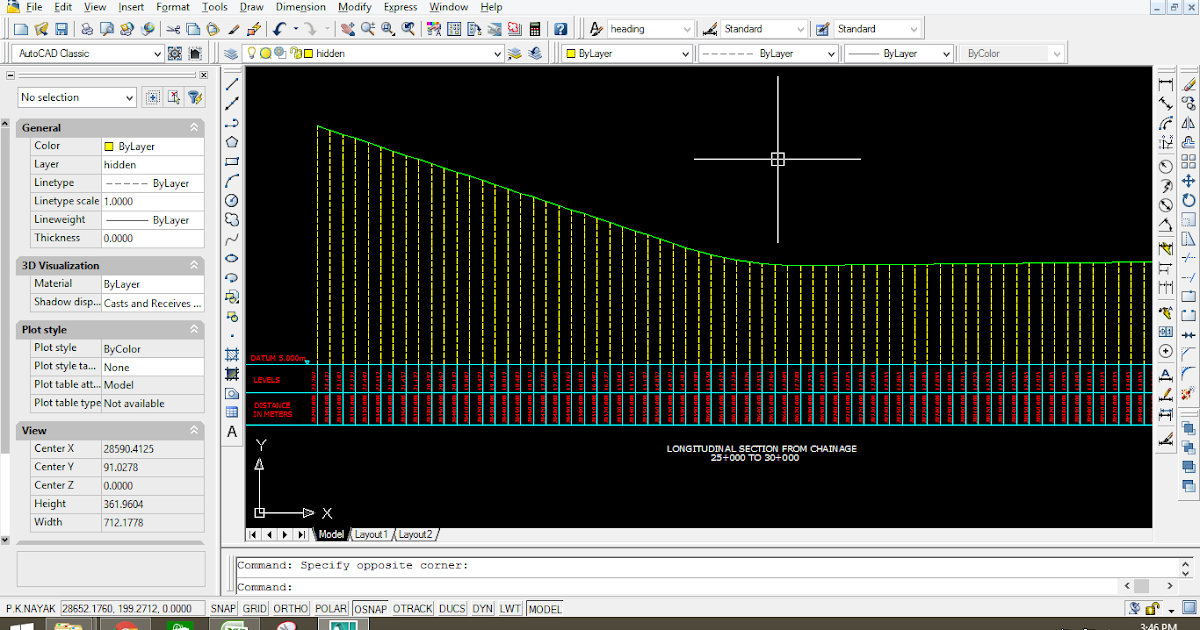This screenshot has width=1200, height=630.
Task: Click the Save icon in the toolbar
Action: click(62, 29)
